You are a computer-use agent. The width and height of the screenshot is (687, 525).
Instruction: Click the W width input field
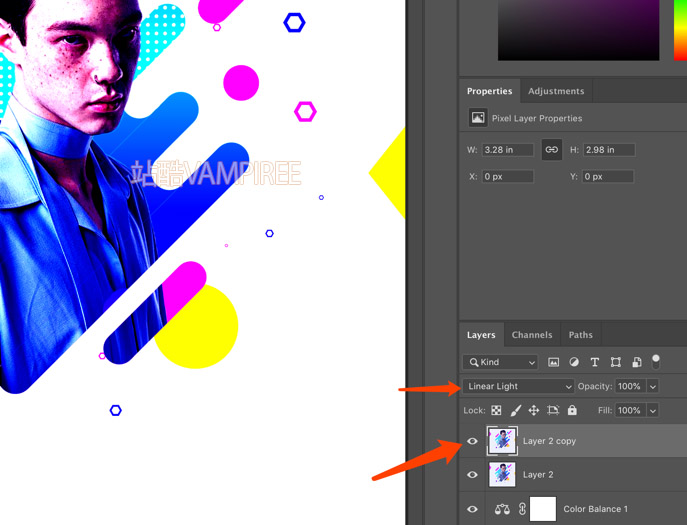point(507,149)
